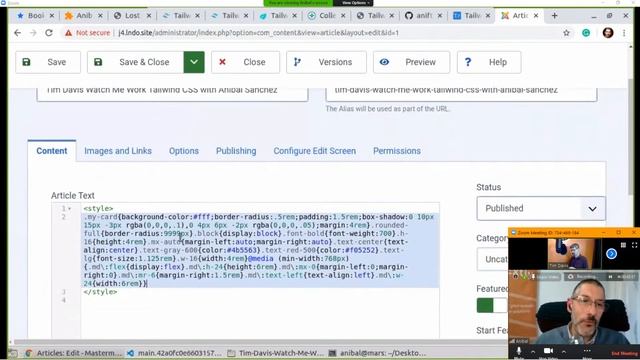
Task: Expand the Save & Close dropdown arrow
Action: (x=194, y=62)
